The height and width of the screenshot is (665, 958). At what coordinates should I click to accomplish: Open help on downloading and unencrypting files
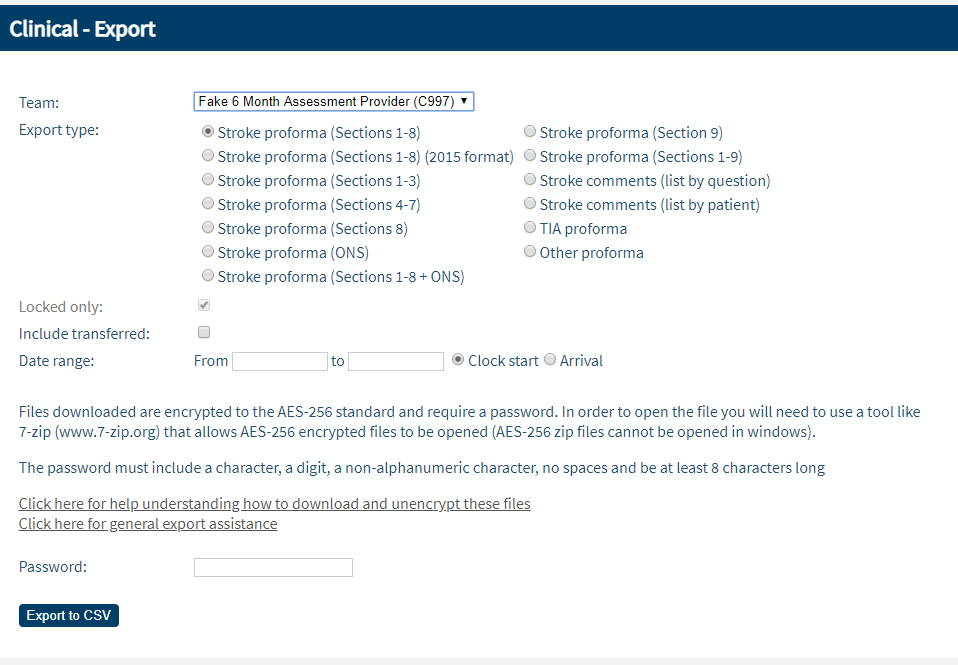[274, 503]
